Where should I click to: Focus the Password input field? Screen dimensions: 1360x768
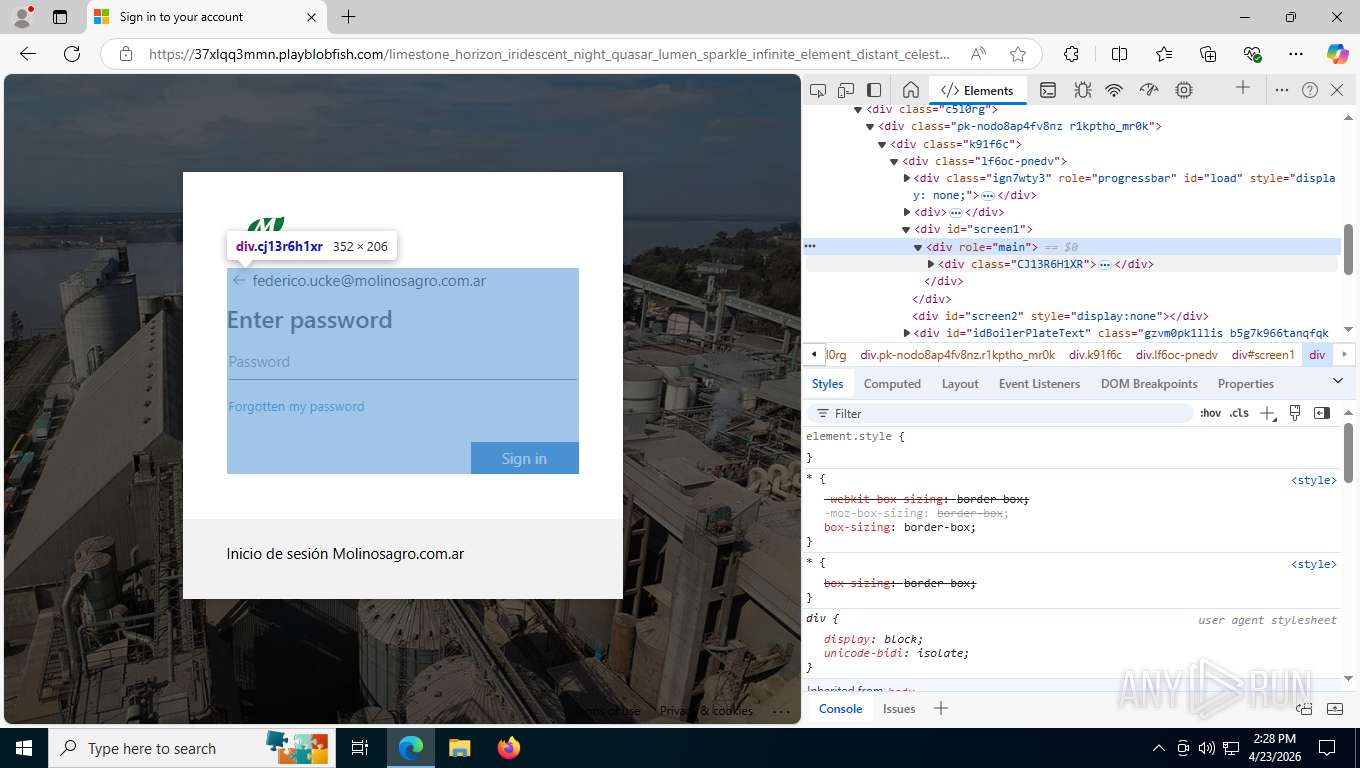click(402, 362)
